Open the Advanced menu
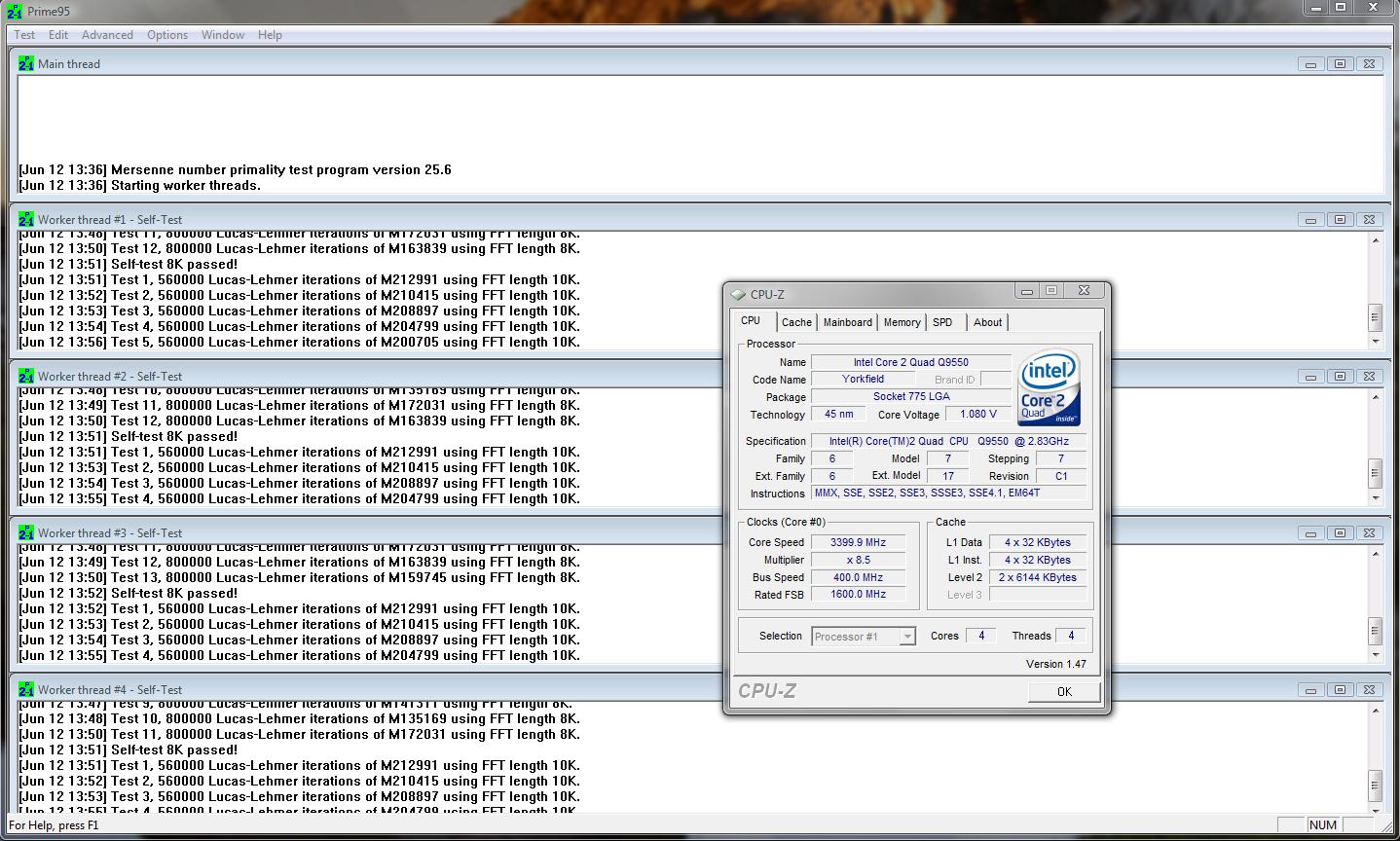Image resolution: width=1400 pixels, height=841 pixels. pyautogui.click(x=107, y=35)
